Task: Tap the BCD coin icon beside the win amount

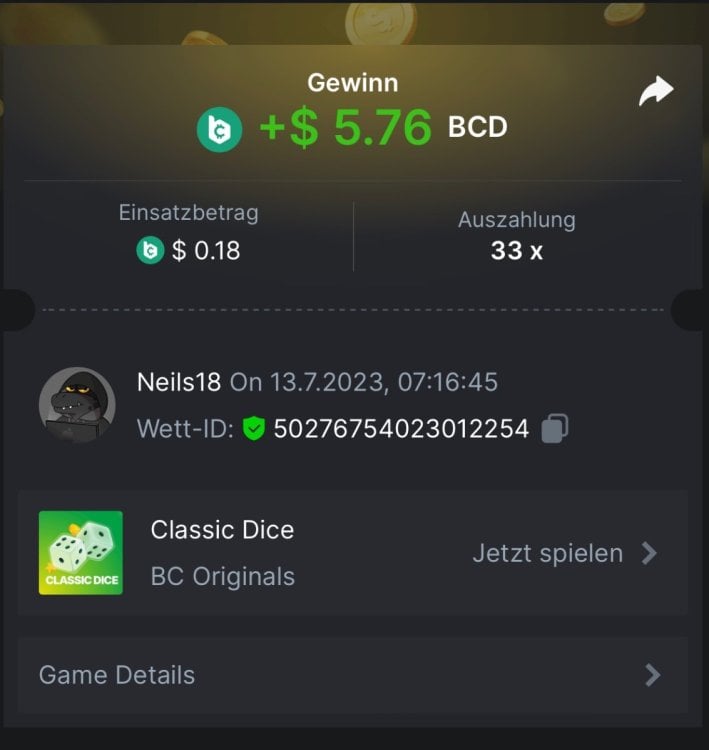Action: (219, 129)
